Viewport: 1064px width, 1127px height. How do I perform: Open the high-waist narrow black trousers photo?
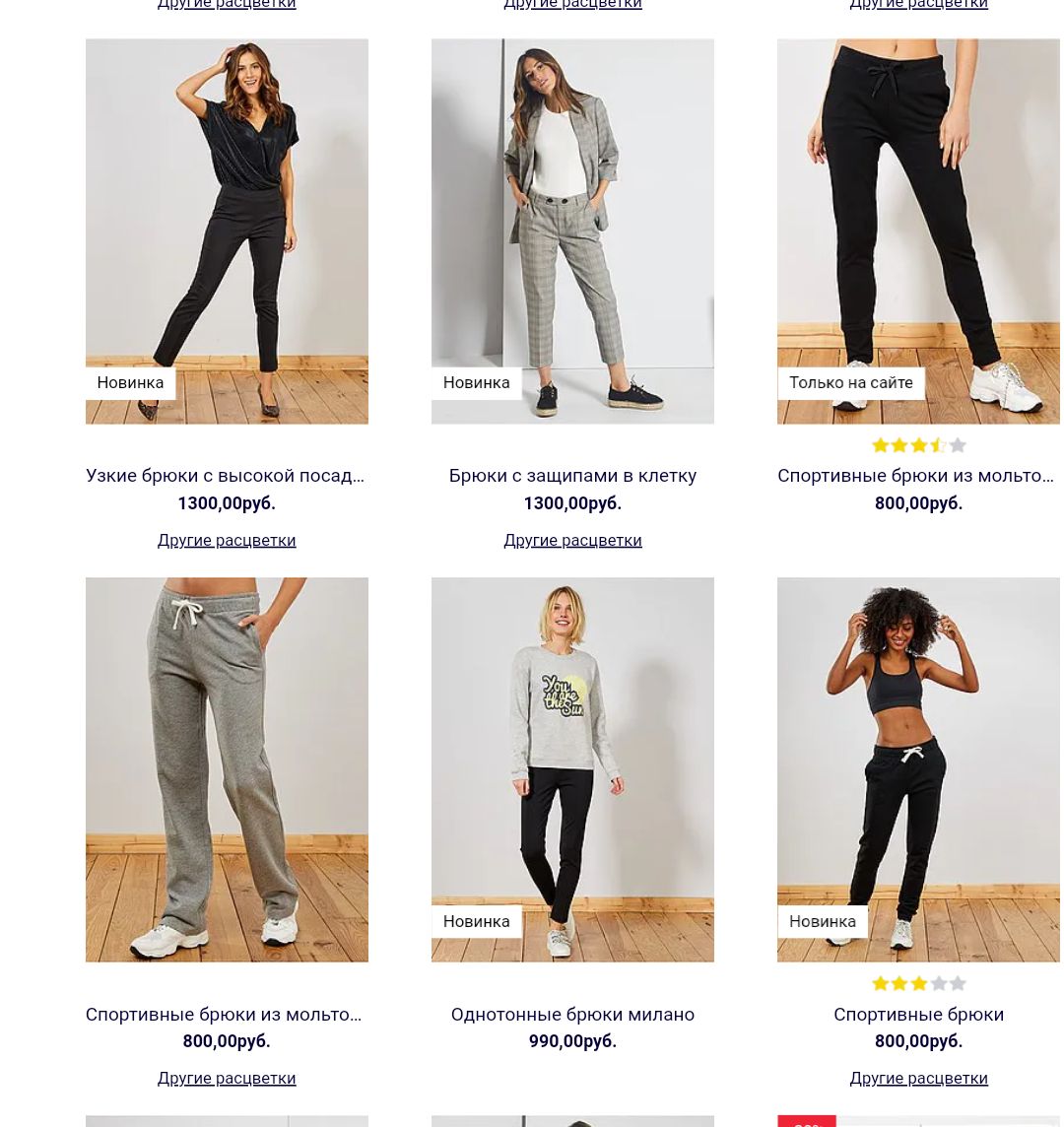227,231
